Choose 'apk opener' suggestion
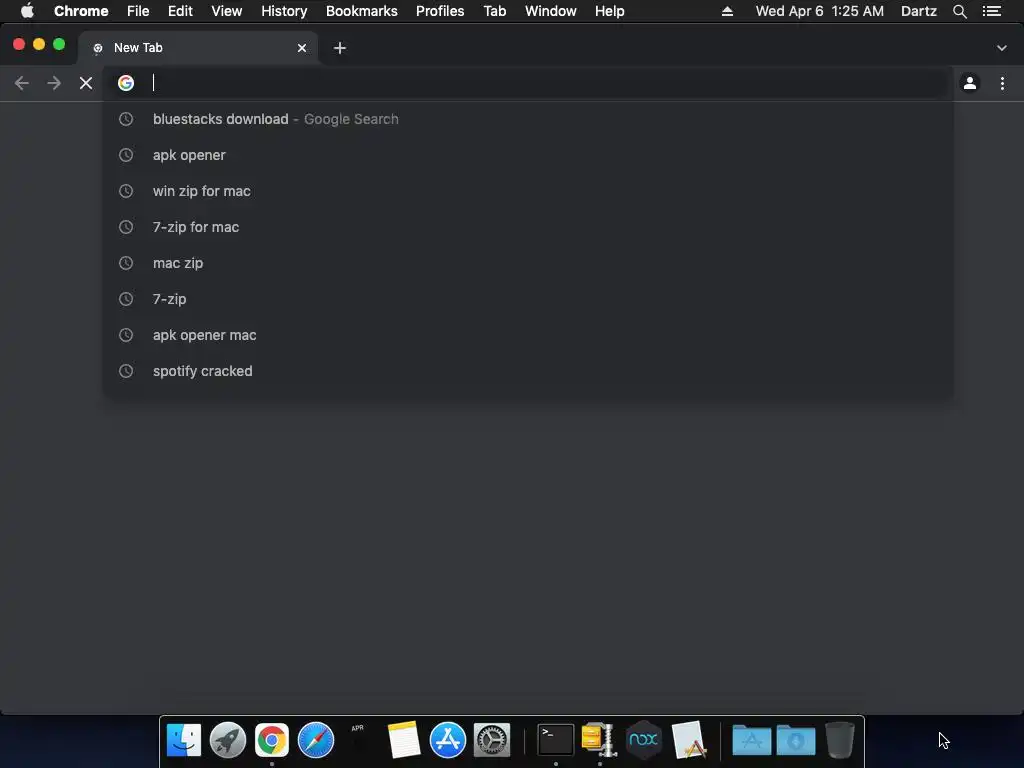The width and height of the screenshot is (1024, 768). coord(528,155)
